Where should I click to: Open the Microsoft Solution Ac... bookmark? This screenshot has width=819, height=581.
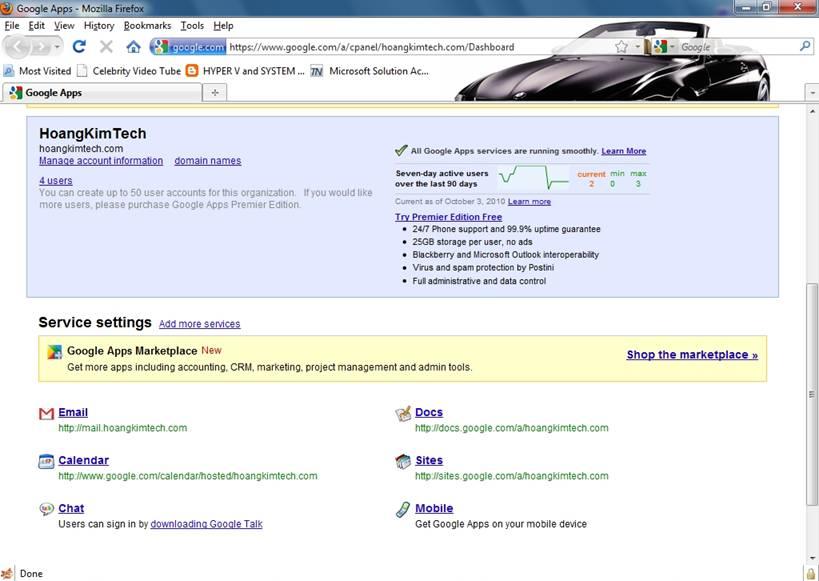point(369,71)
